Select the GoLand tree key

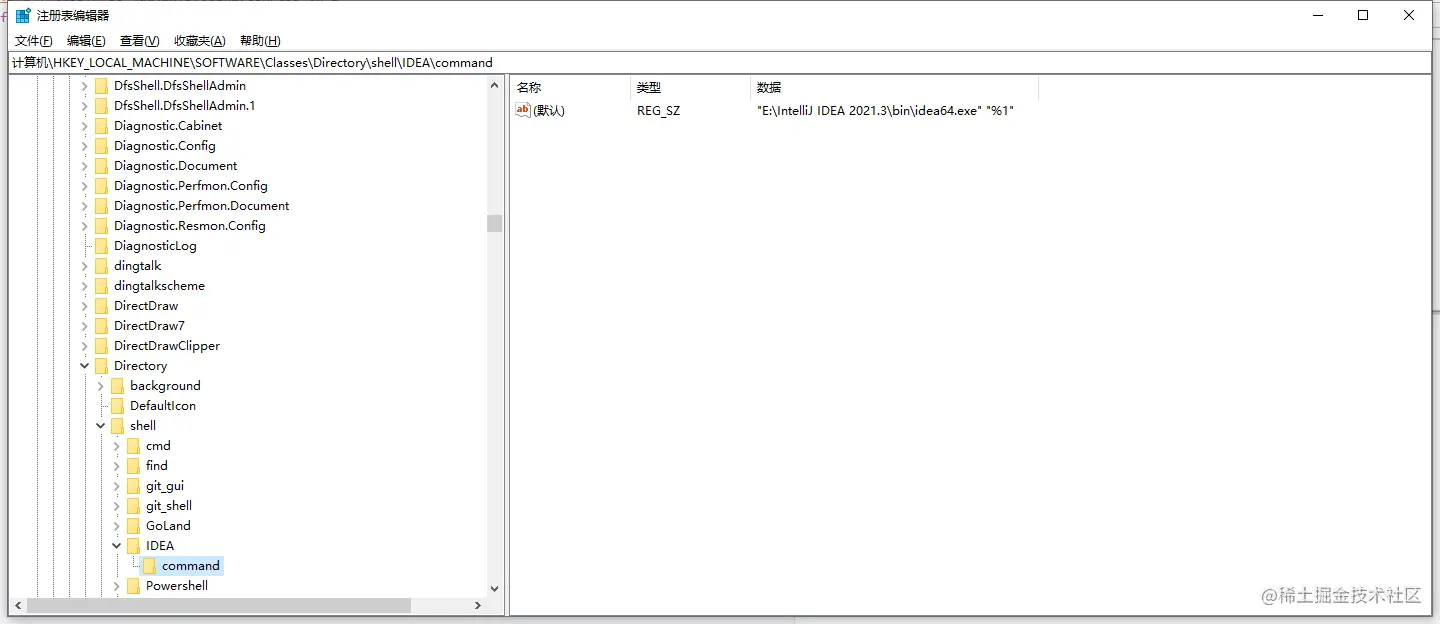tap(168, 526)
